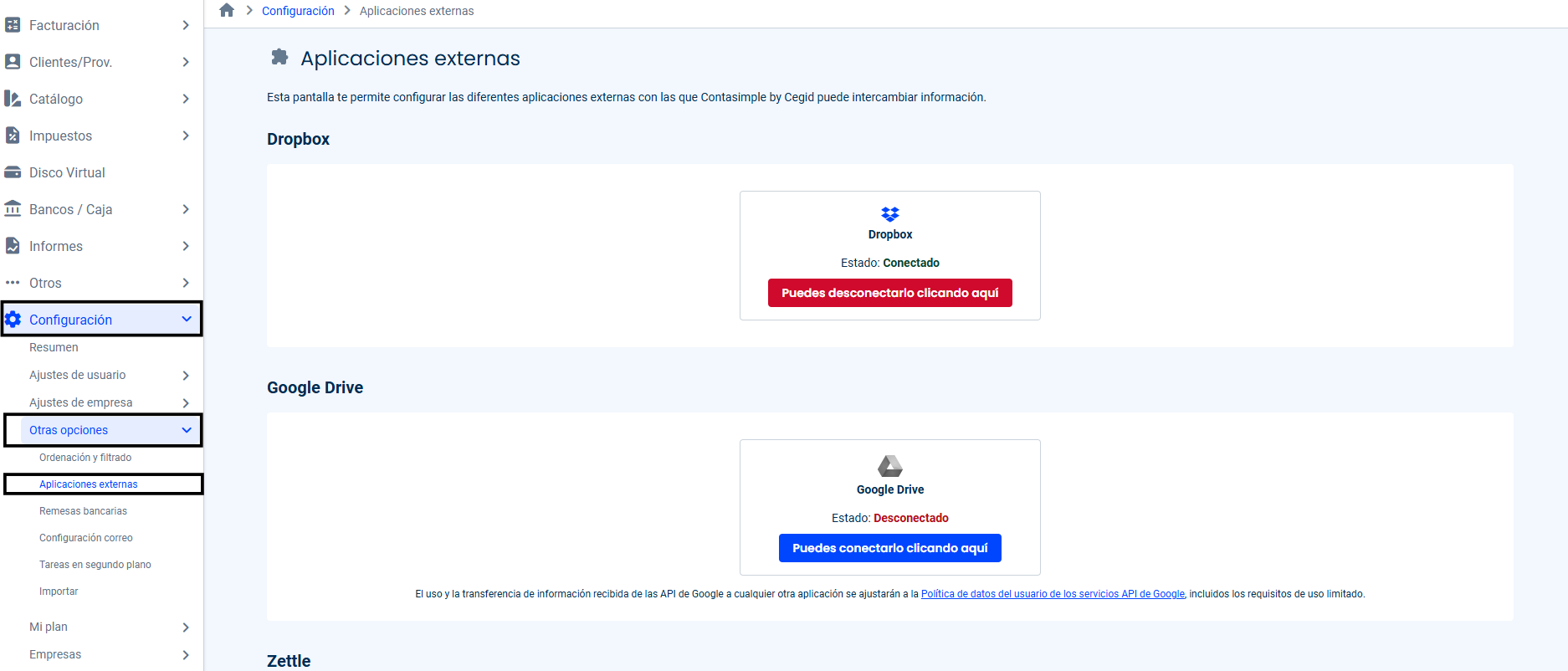Open Remesas bancarias menu item
This screenshot has height=671, width=1568.
(x=83, y=511)
